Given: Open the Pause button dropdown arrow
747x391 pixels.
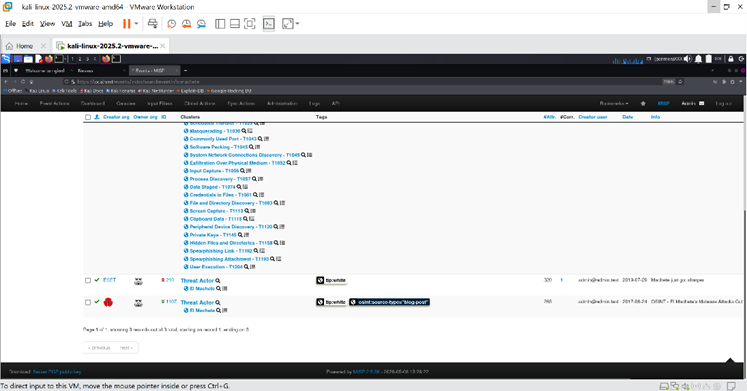Looking at the screenshot, I should click(136, 23).
